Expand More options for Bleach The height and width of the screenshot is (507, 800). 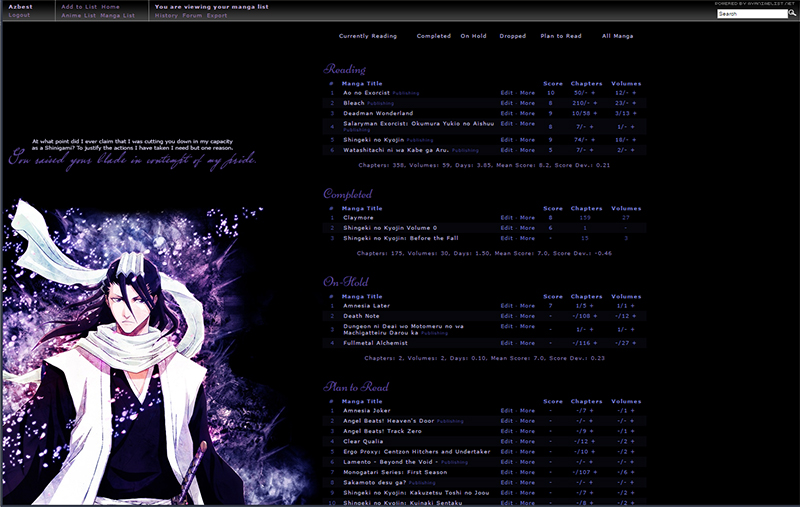pyautogui.click(x=527, y=103)
